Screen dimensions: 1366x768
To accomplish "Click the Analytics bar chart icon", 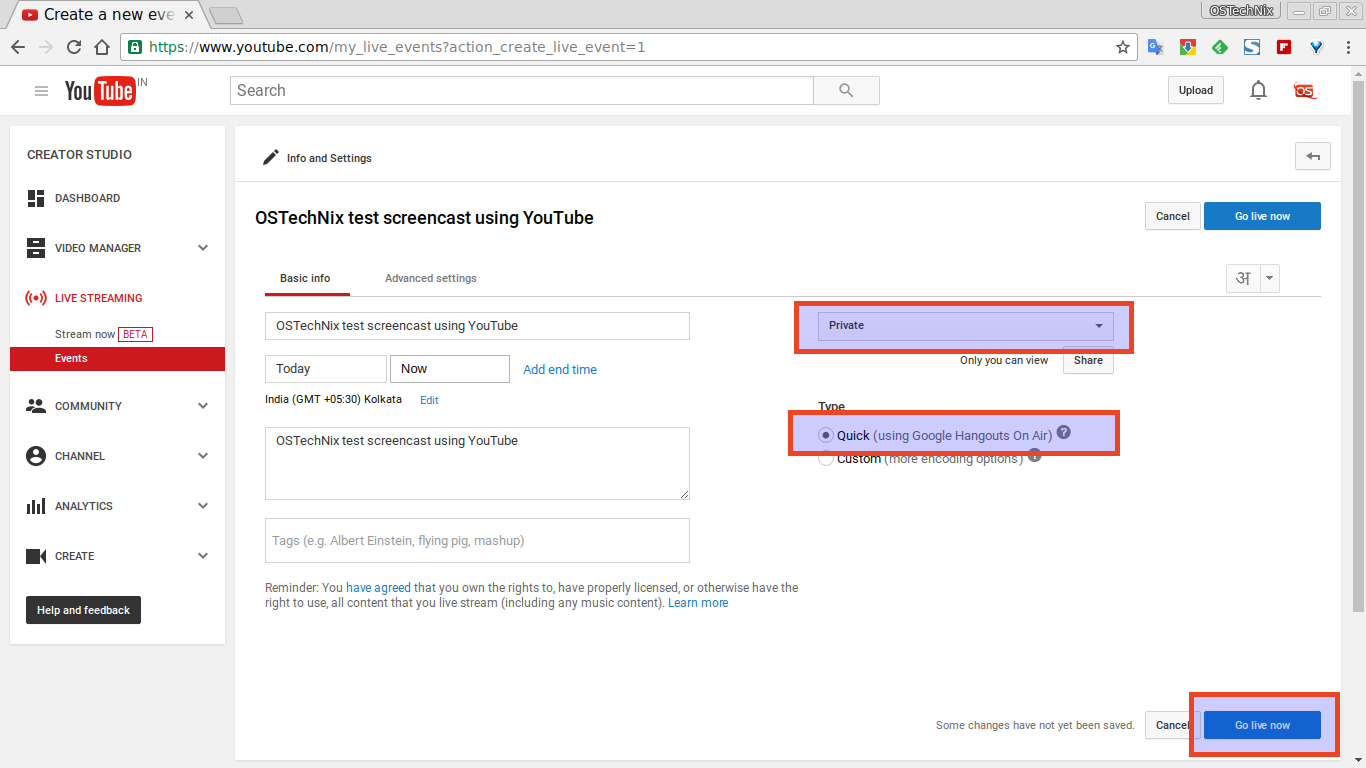I will pyautogui.click(x=36, y=506).
